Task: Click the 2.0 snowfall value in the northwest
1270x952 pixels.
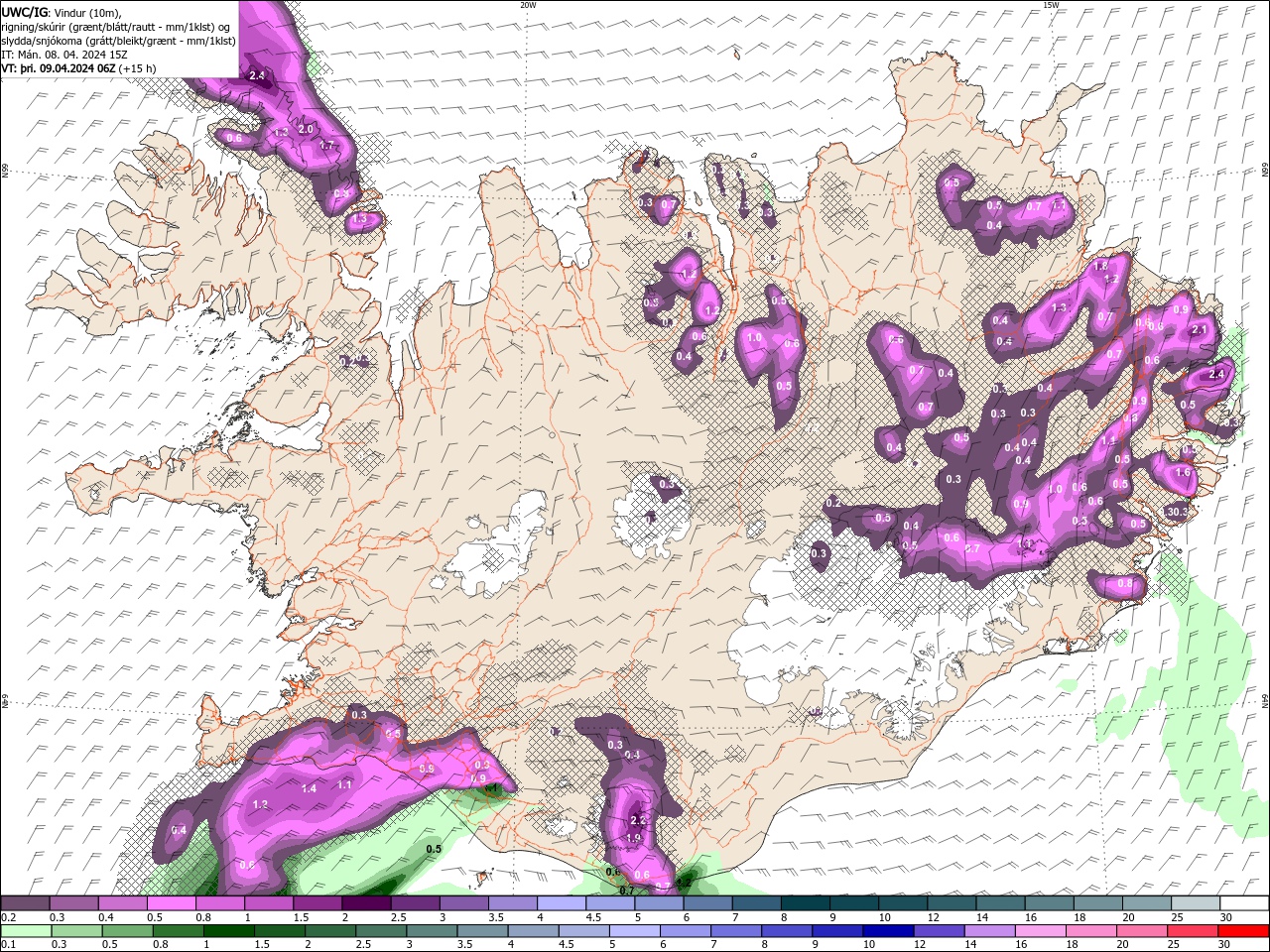Action: [x=306, y=129]
